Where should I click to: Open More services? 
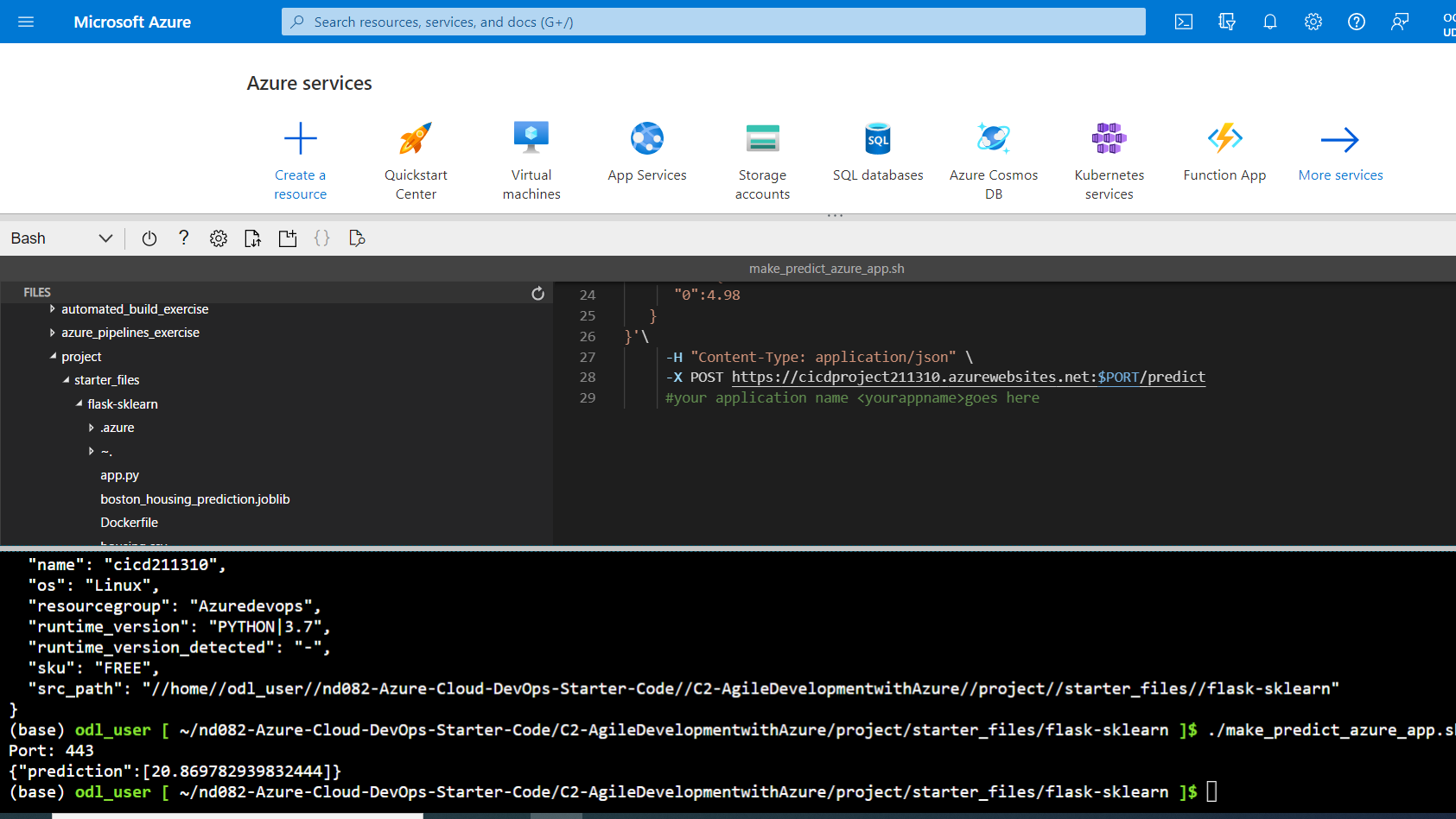click(1340, 154)
